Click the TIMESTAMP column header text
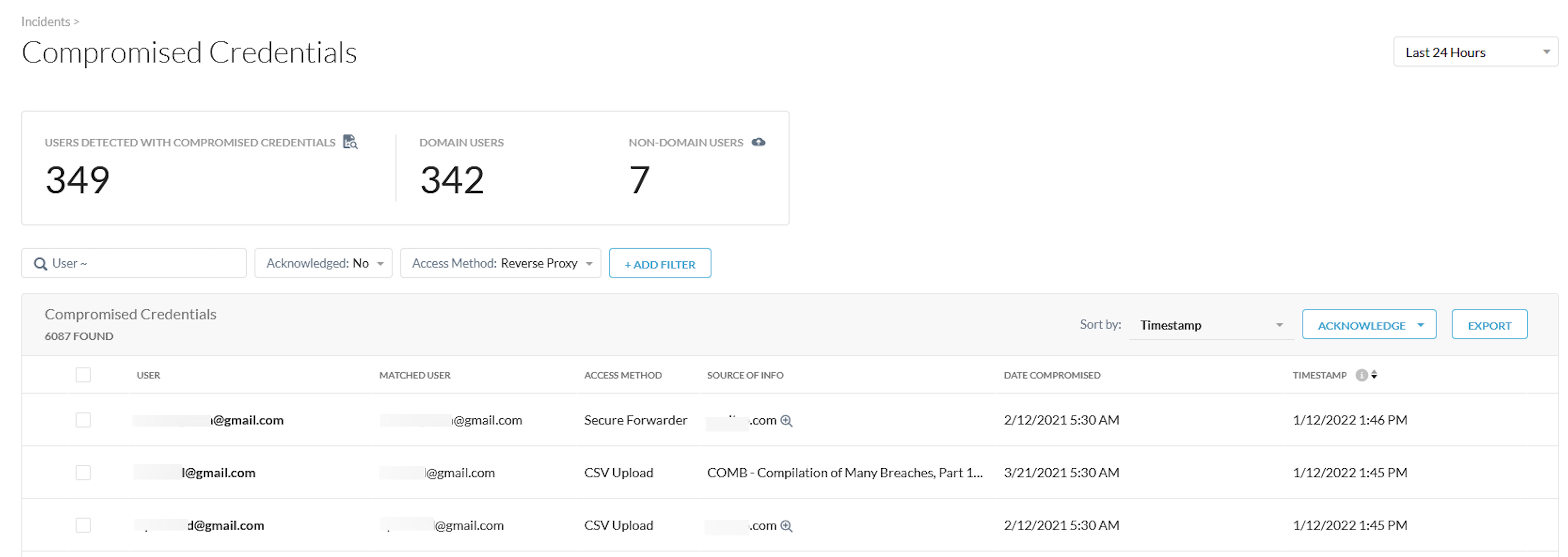The image size is (1568, 557). 1320,375
